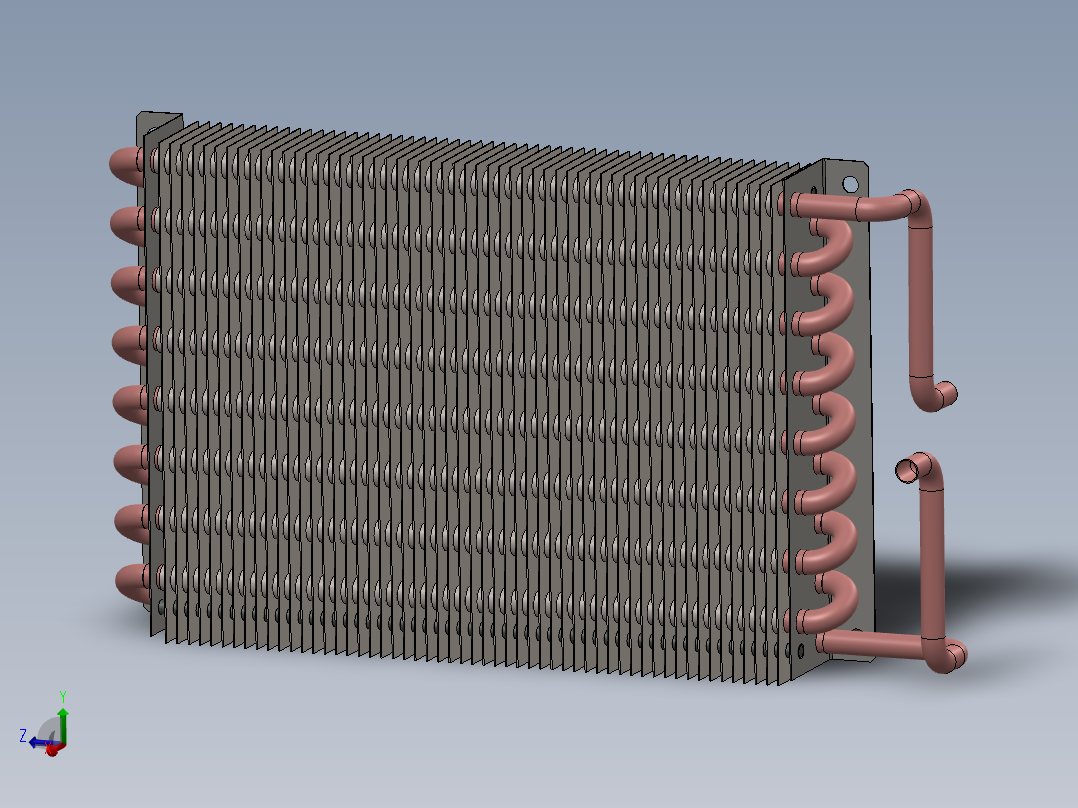
Task: Select the bottommost copper U-bend on the left side
Action: click(x=133, y=583)
